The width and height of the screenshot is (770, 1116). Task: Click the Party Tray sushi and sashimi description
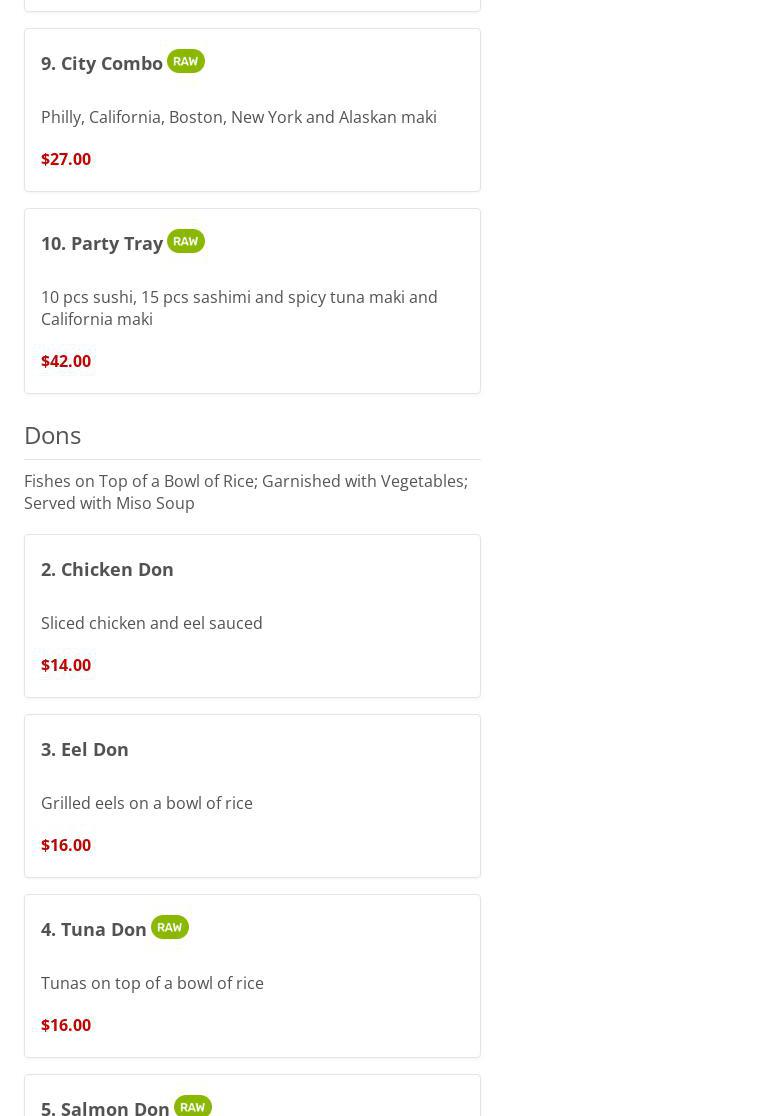[x=239, y=308]
